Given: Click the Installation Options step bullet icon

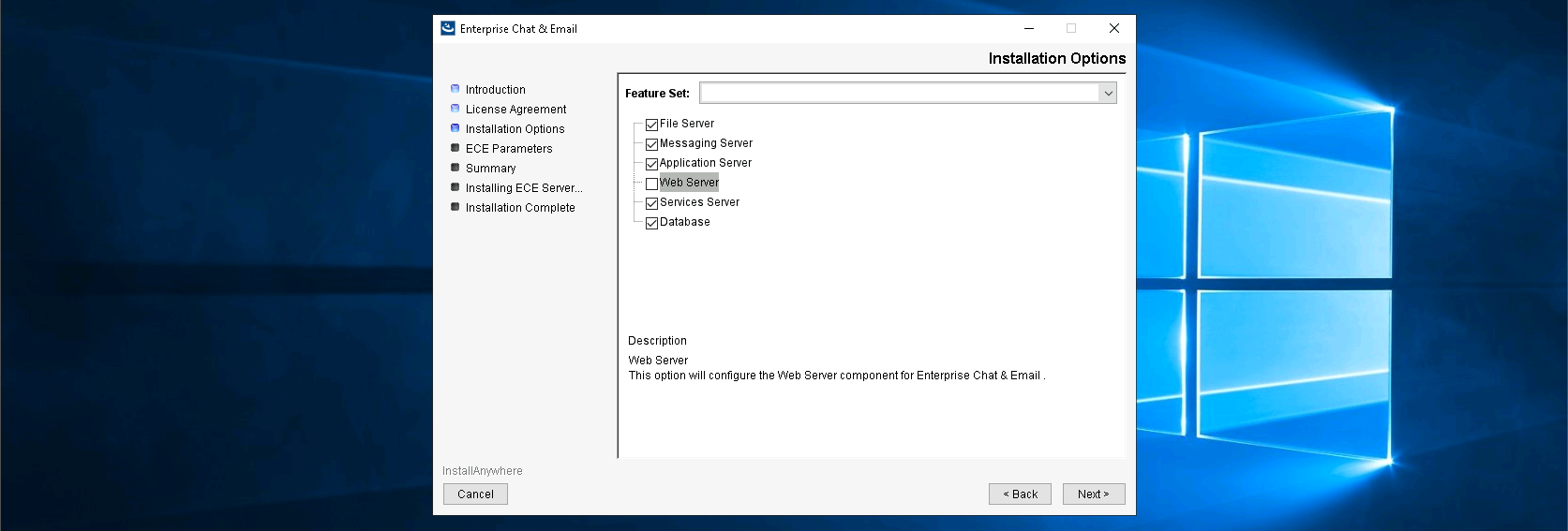Looking at the screenshot, I should [x=455, y=128].
